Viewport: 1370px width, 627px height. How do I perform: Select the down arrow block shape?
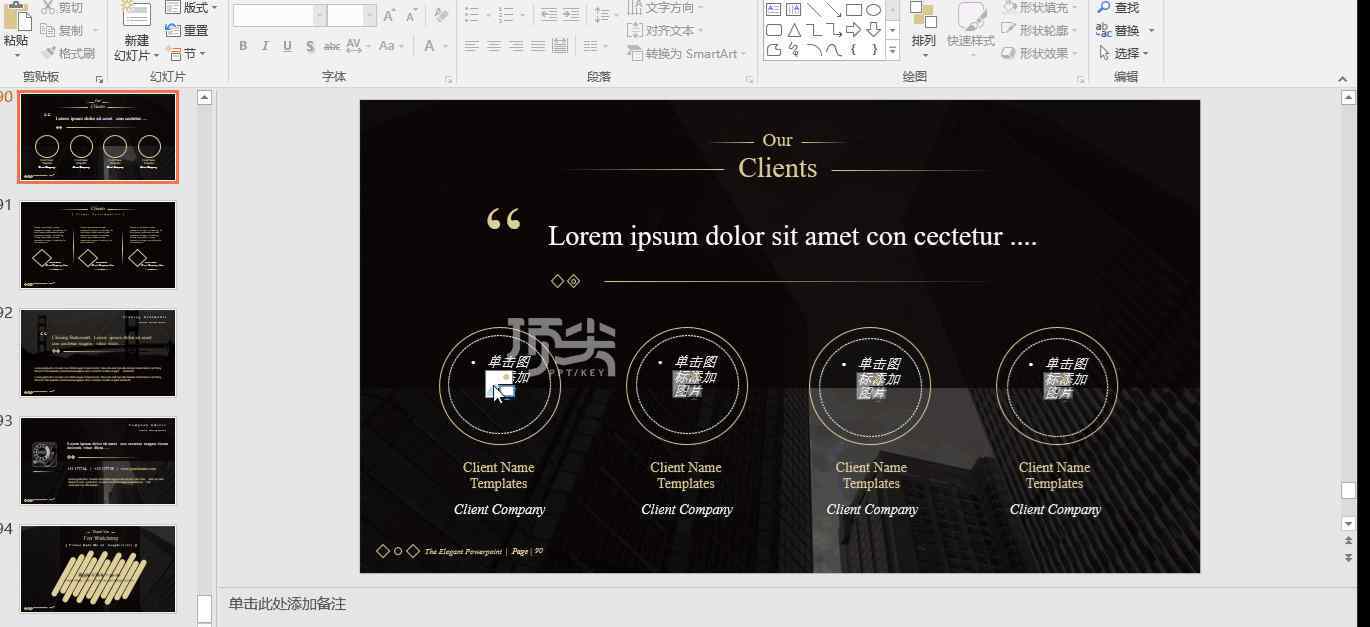[873, 30]
